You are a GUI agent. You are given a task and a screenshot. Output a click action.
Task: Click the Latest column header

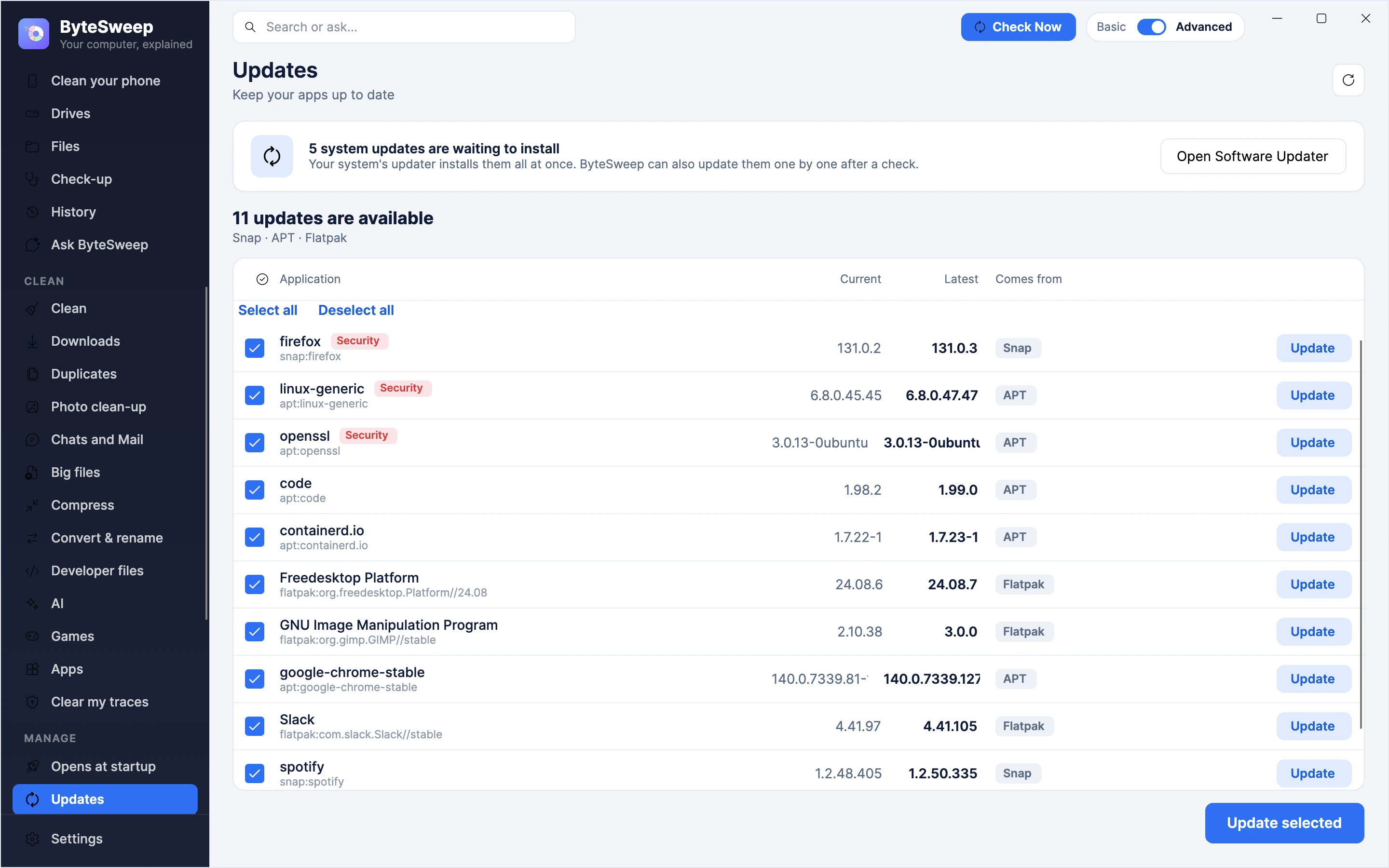(x=961, y=279)
